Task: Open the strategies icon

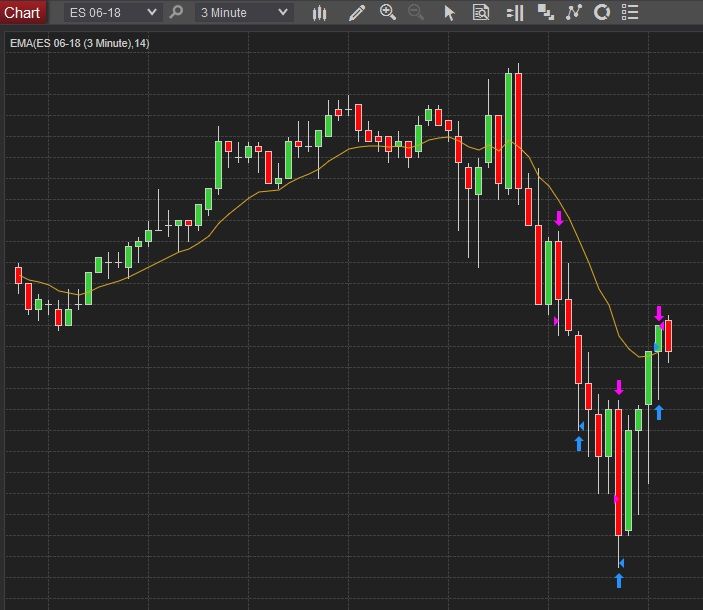Action: click(x=602, y=12)
